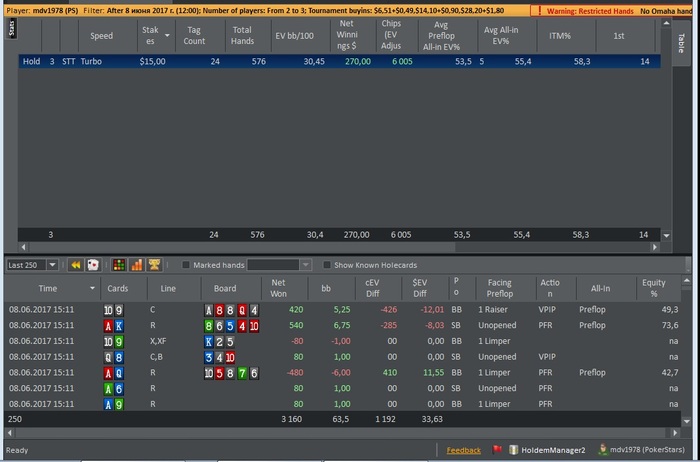Click the yellow rewind arrows toolbar icon

pyautogui.click(x=75, y=265)
